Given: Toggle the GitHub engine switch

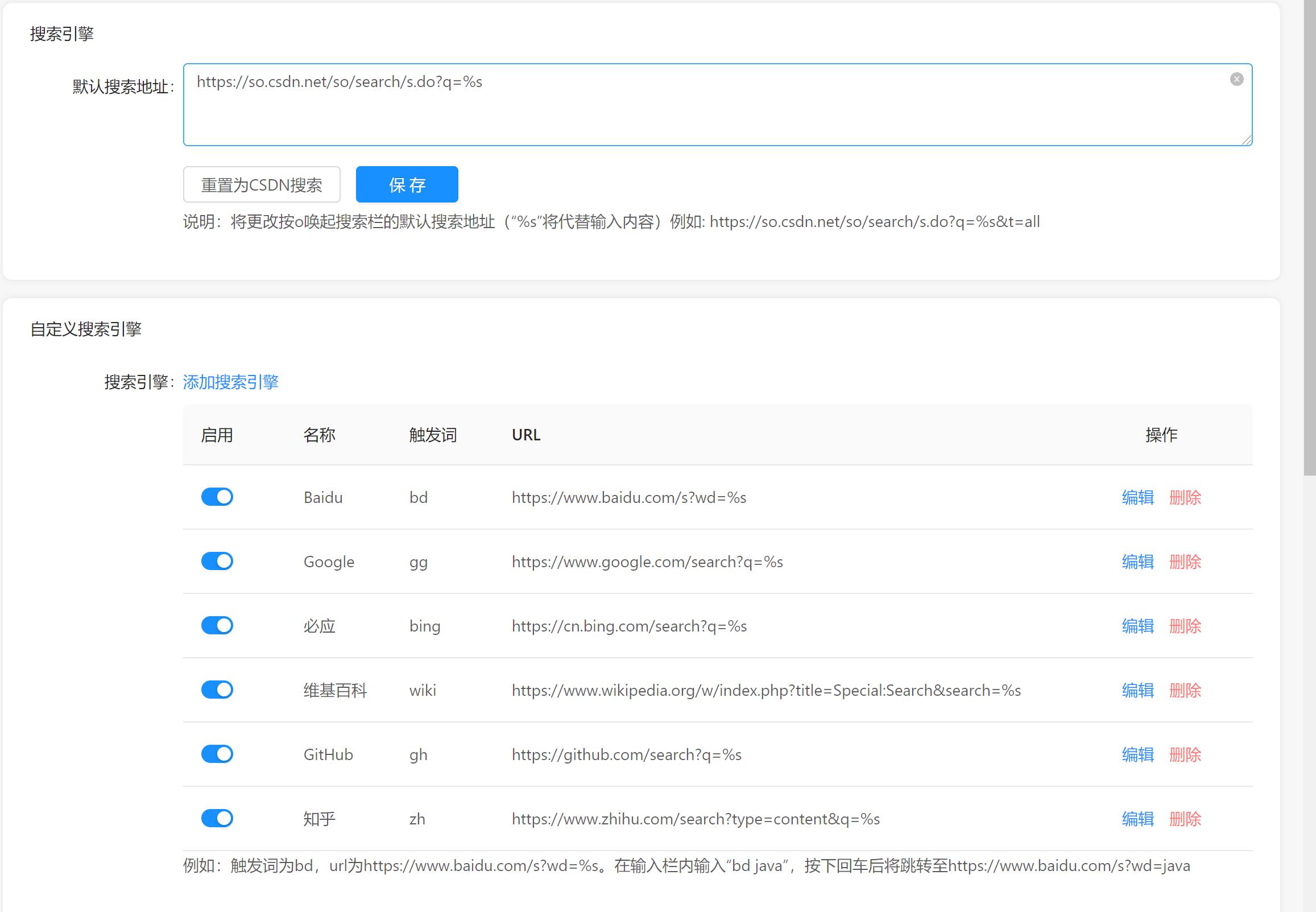Looking at the screenshot, I should (217, 754).
